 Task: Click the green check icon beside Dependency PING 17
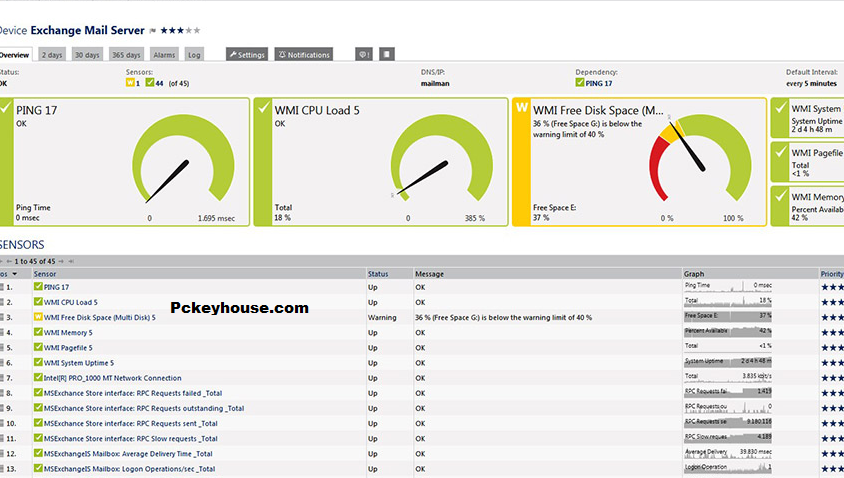[x=580, y=83]
